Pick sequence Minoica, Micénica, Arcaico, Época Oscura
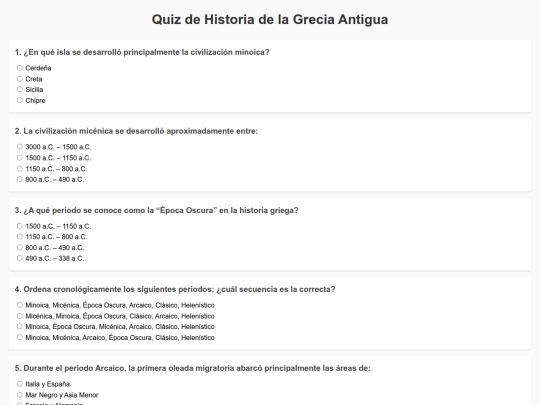This screenshot has width=540, height=405. coord(20,337)
